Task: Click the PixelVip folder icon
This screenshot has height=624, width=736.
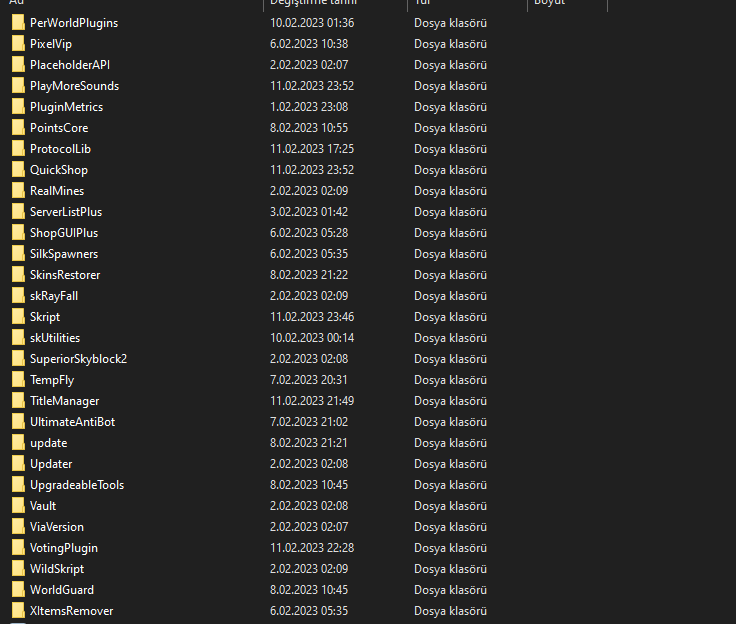Action: [18, 44]
